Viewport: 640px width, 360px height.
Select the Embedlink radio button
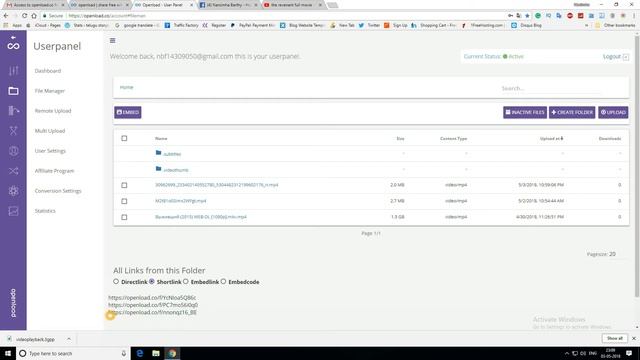point(186,282)
